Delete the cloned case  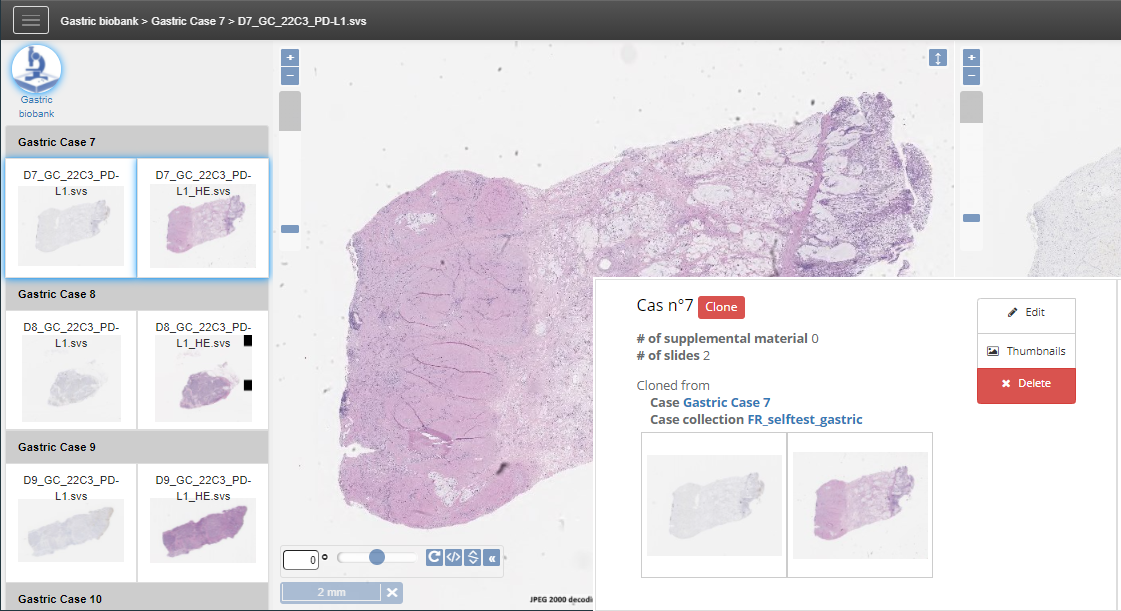pyautogui.click(x=1026, y=384)
